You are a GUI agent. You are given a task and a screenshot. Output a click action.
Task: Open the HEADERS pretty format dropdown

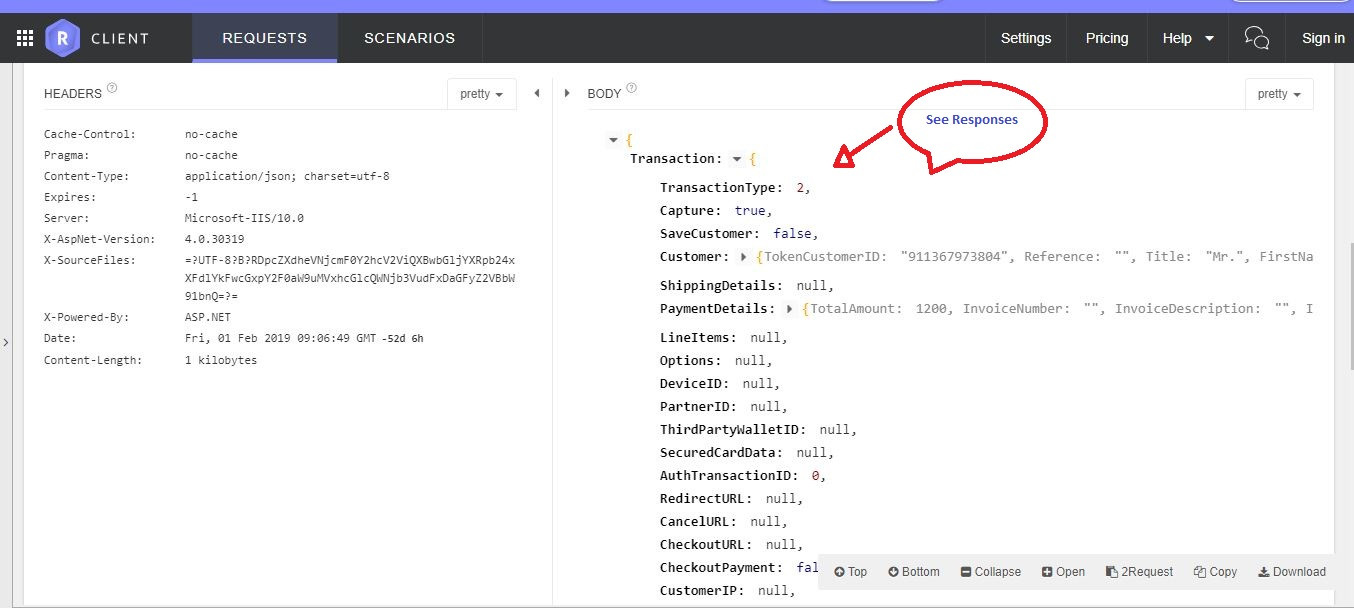[481, 93]
